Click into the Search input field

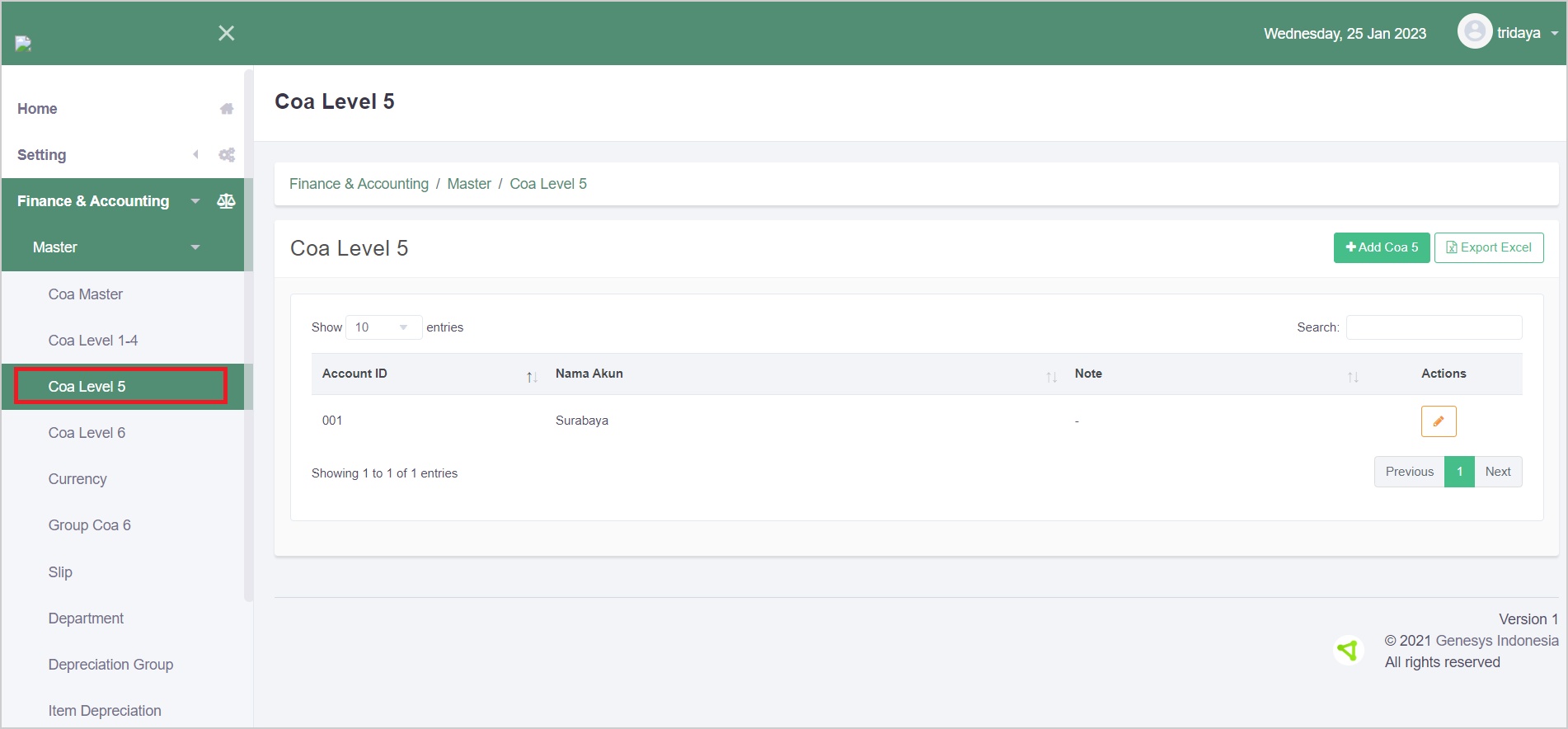[1434, 327]
